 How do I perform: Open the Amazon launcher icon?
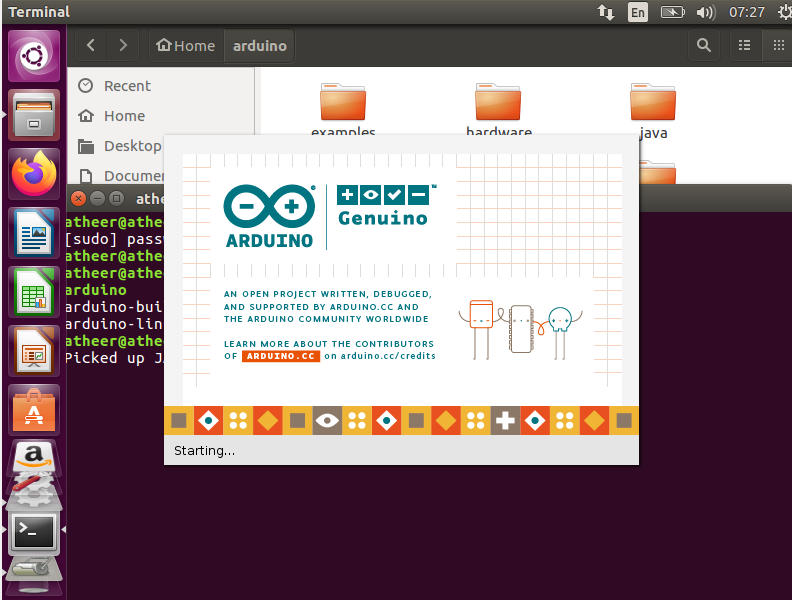[33, 458]
